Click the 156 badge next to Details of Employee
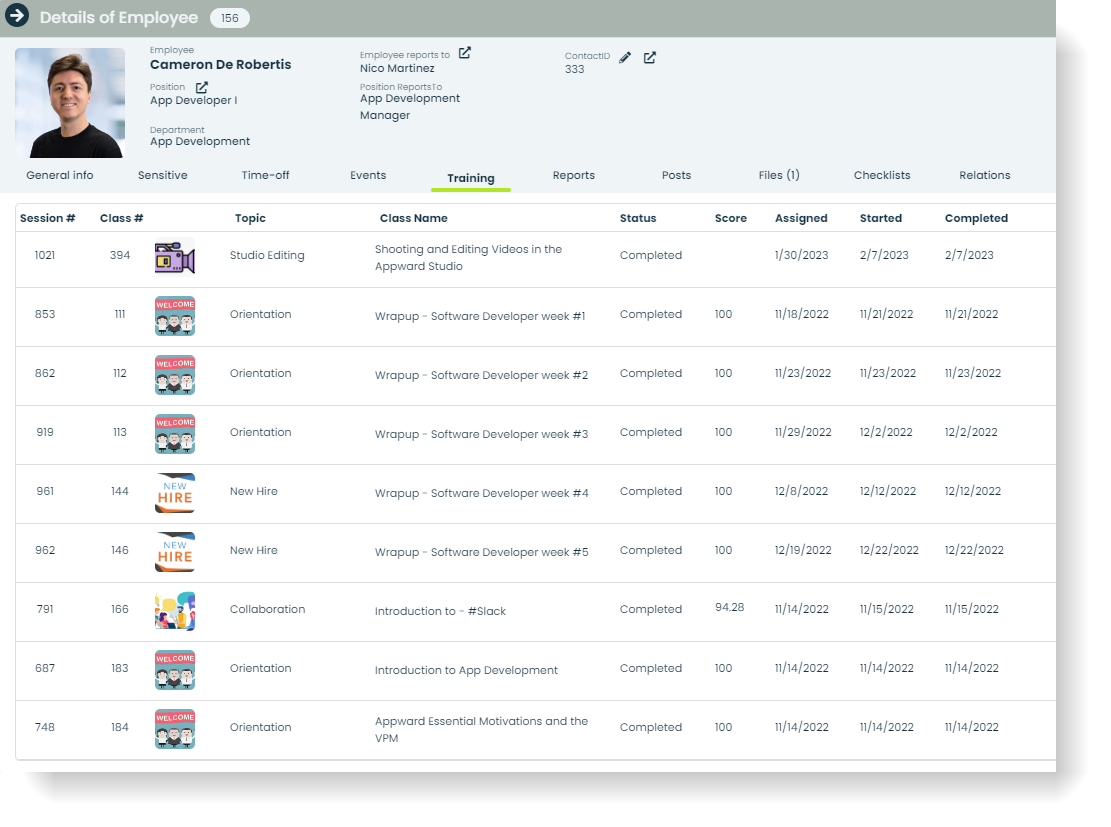Screen dimensions: 1111x827 (x=229, y=17)
